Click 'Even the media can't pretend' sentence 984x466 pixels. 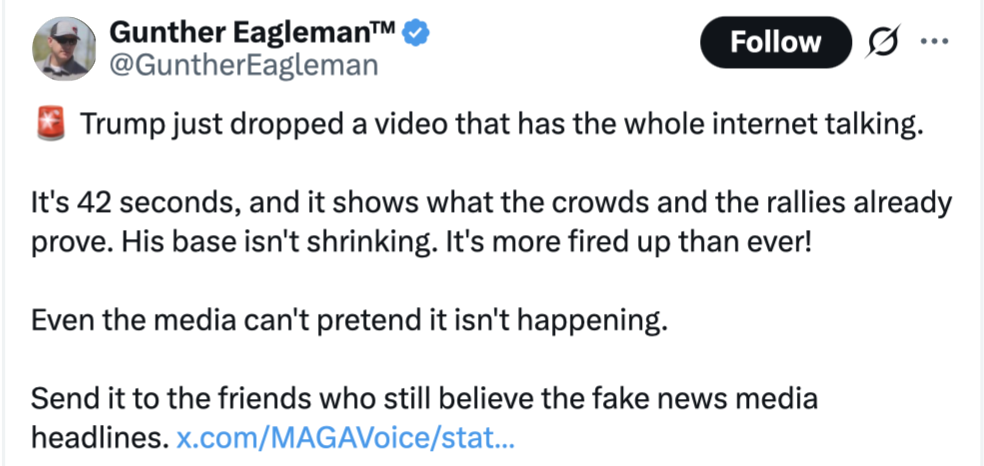click(x=346, y=320)
